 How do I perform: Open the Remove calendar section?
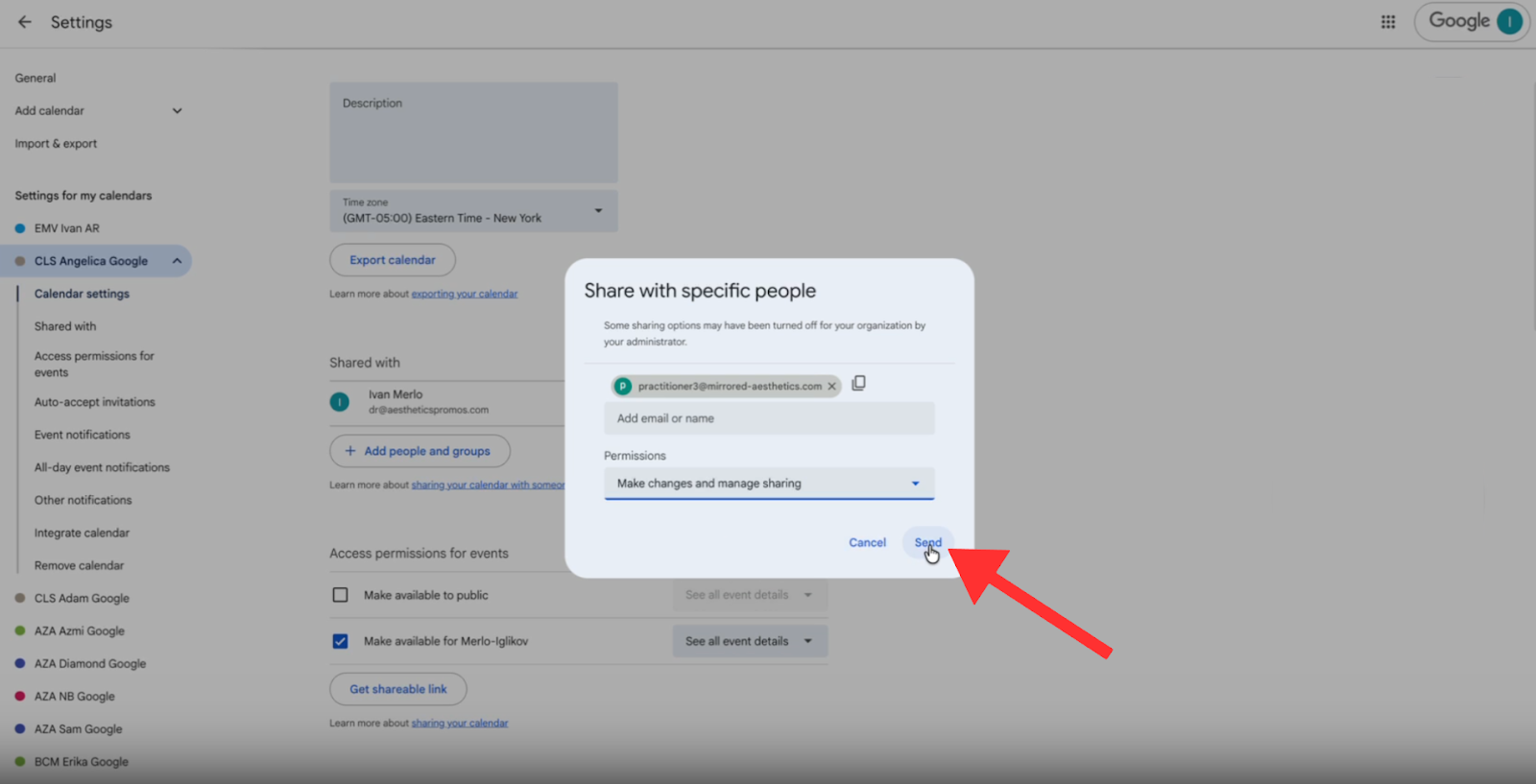pyautogui.click(x=79, y=565)
